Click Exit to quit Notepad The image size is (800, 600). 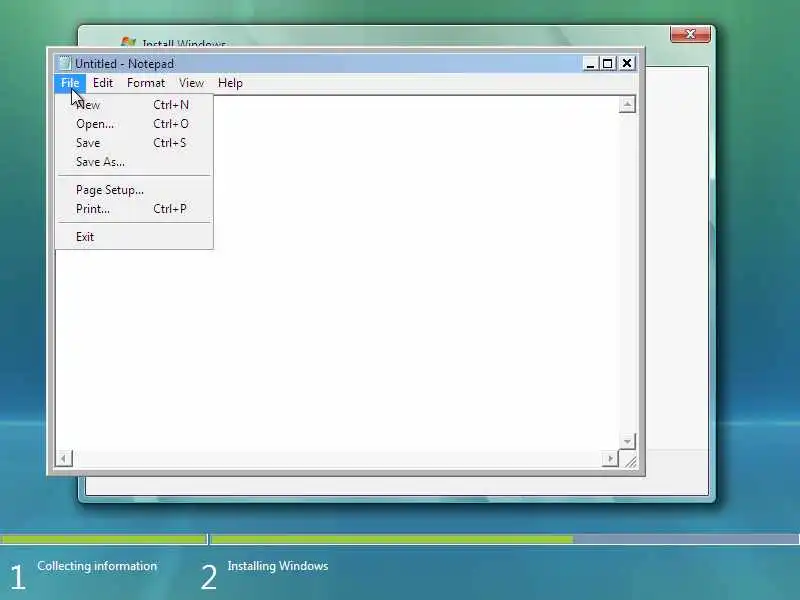(x=134, y=237)
